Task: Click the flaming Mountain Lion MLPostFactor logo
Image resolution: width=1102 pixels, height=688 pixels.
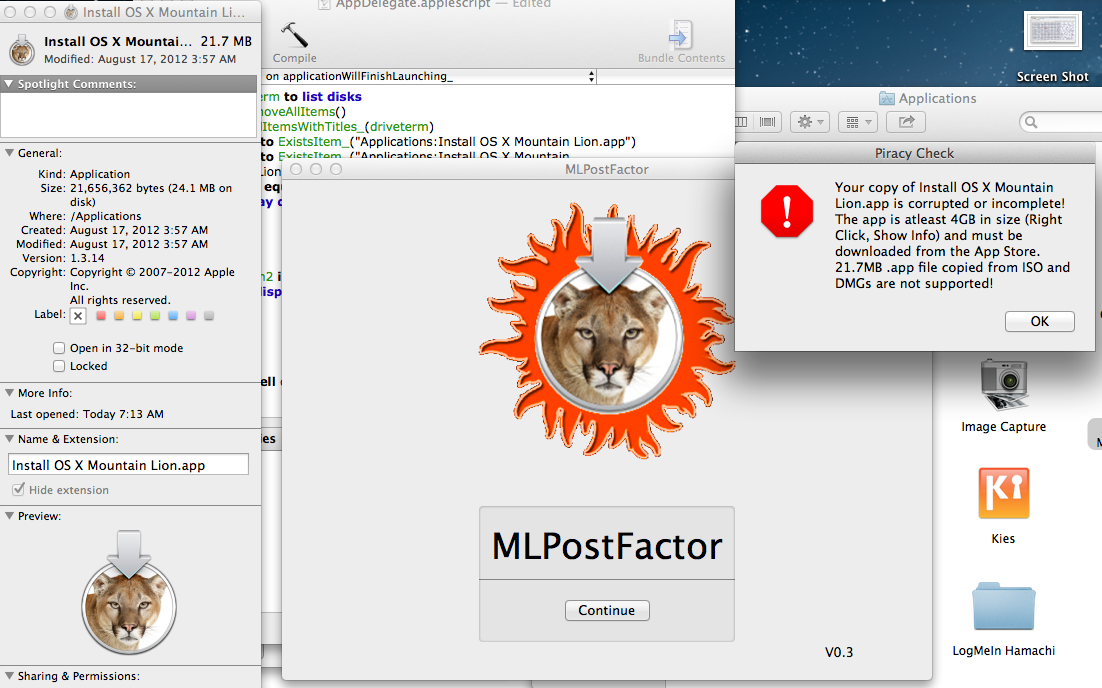Action: tap(607, 330)
